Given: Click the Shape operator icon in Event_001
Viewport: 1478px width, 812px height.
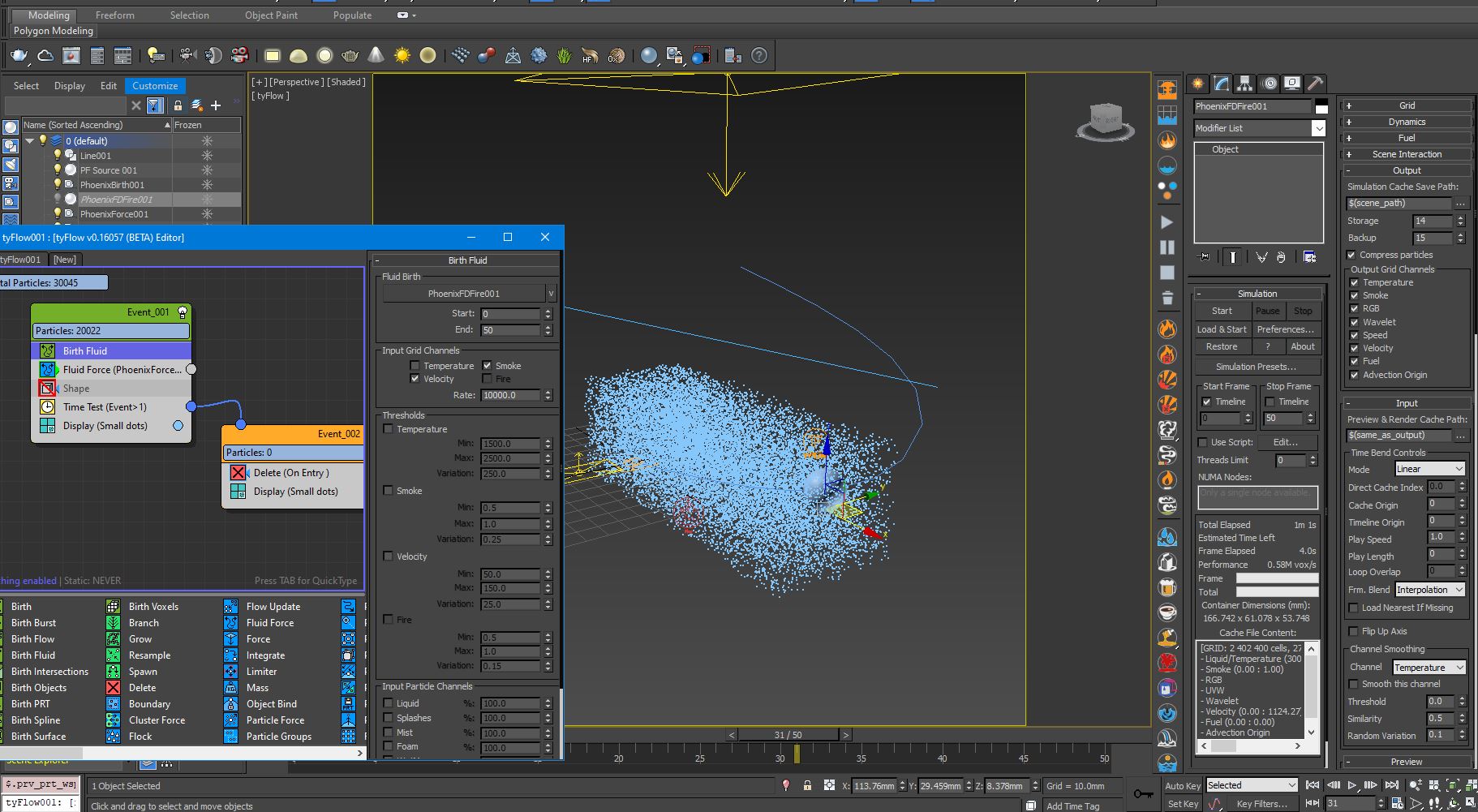Looking at the screenshot, I should click(x=47, y=389).
